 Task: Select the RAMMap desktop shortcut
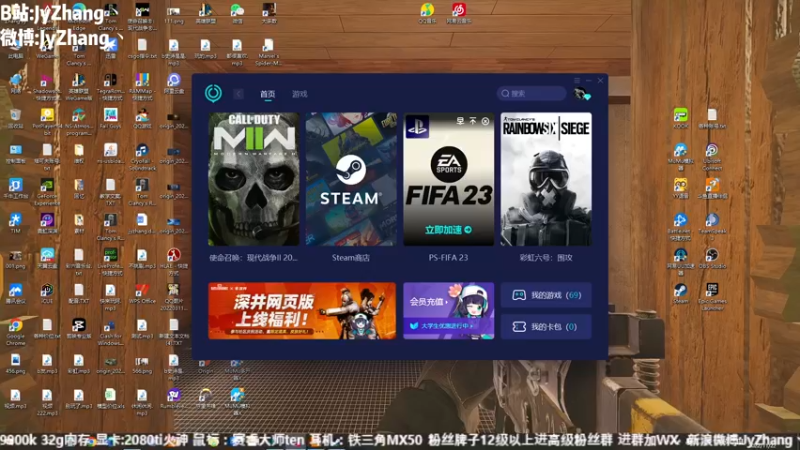[142, 86]
